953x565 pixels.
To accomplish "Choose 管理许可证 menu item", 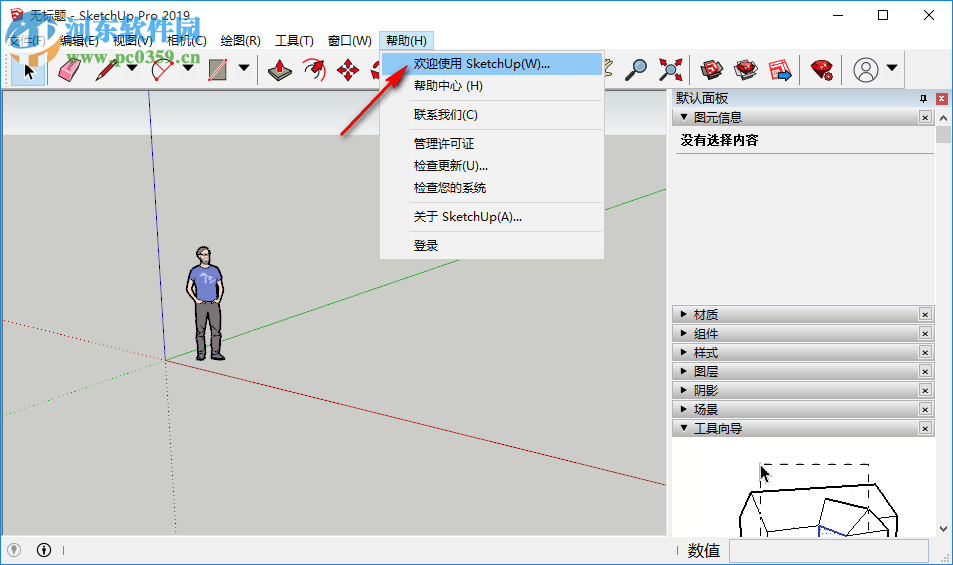I will [x=492, y=144].
